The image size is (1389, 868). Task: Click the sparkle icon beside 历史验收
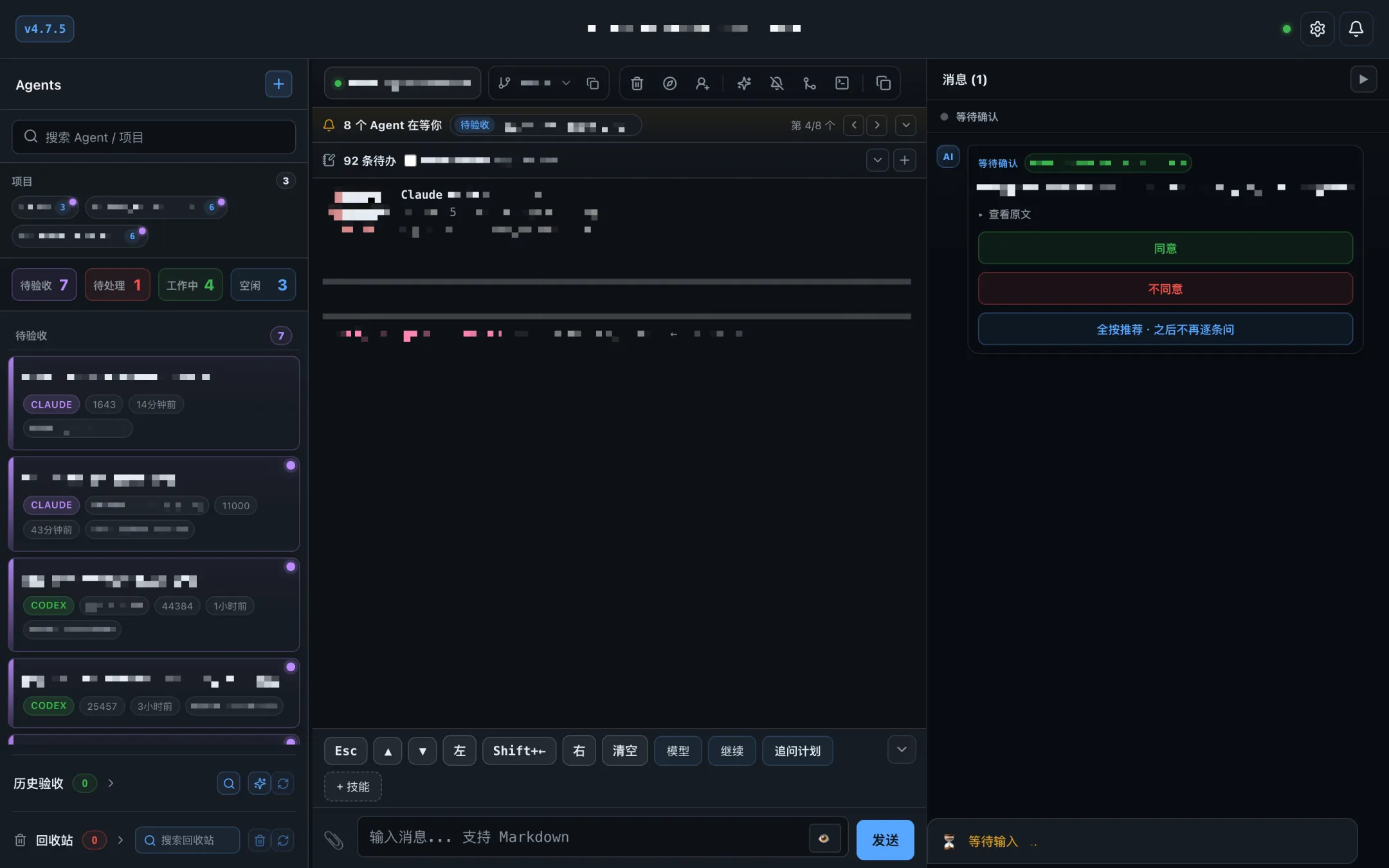click(x=259, y=783)
